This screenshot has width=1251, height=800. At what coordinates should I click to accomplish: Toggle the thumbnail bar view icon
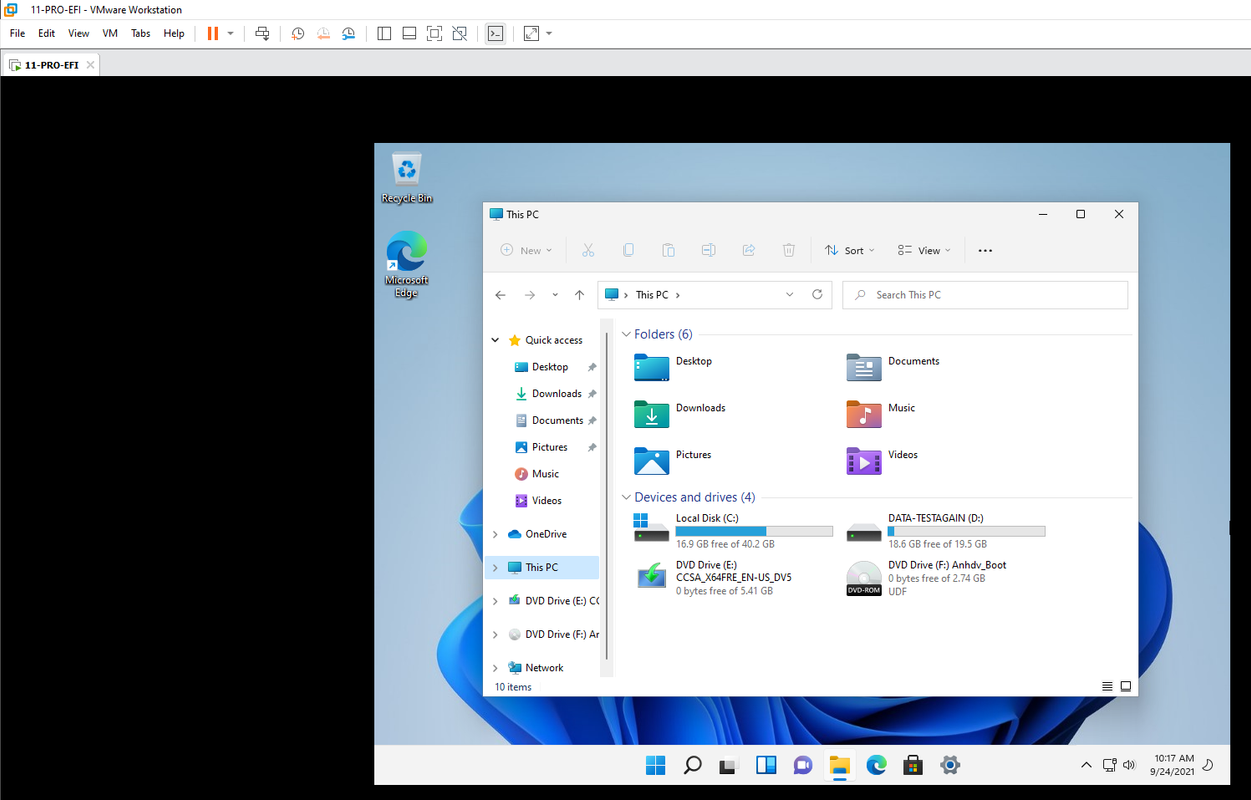(x=409, y=33)
